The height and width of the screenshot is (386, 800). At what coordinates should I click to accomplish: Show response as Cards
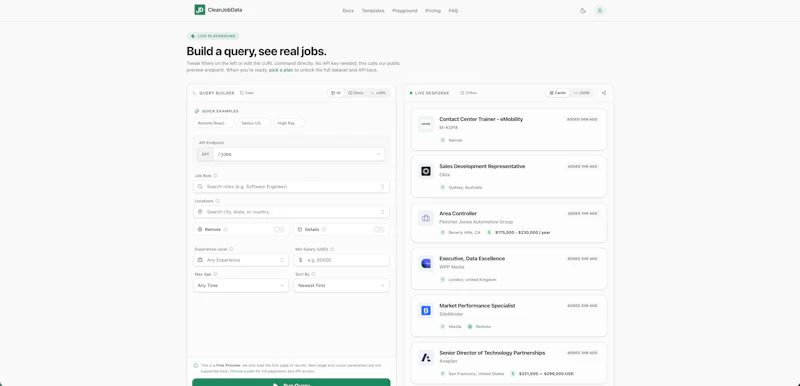point(558,93)
